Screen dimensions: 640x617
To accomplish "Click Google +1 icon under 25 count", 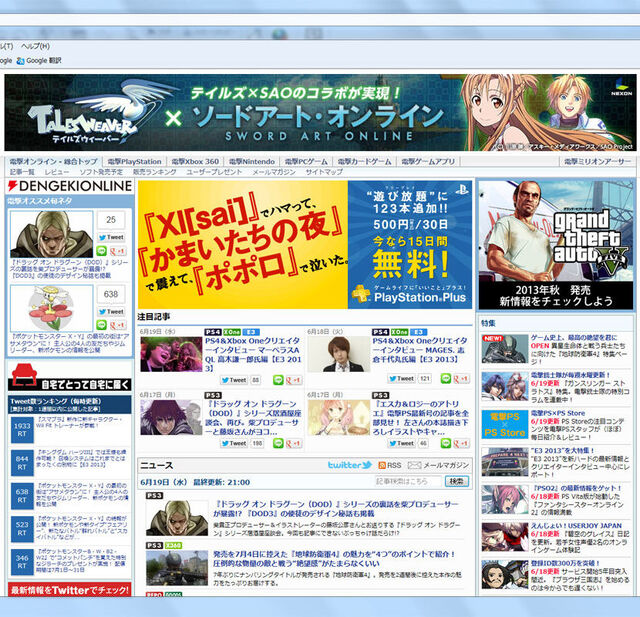I will (x=118, y=251).
